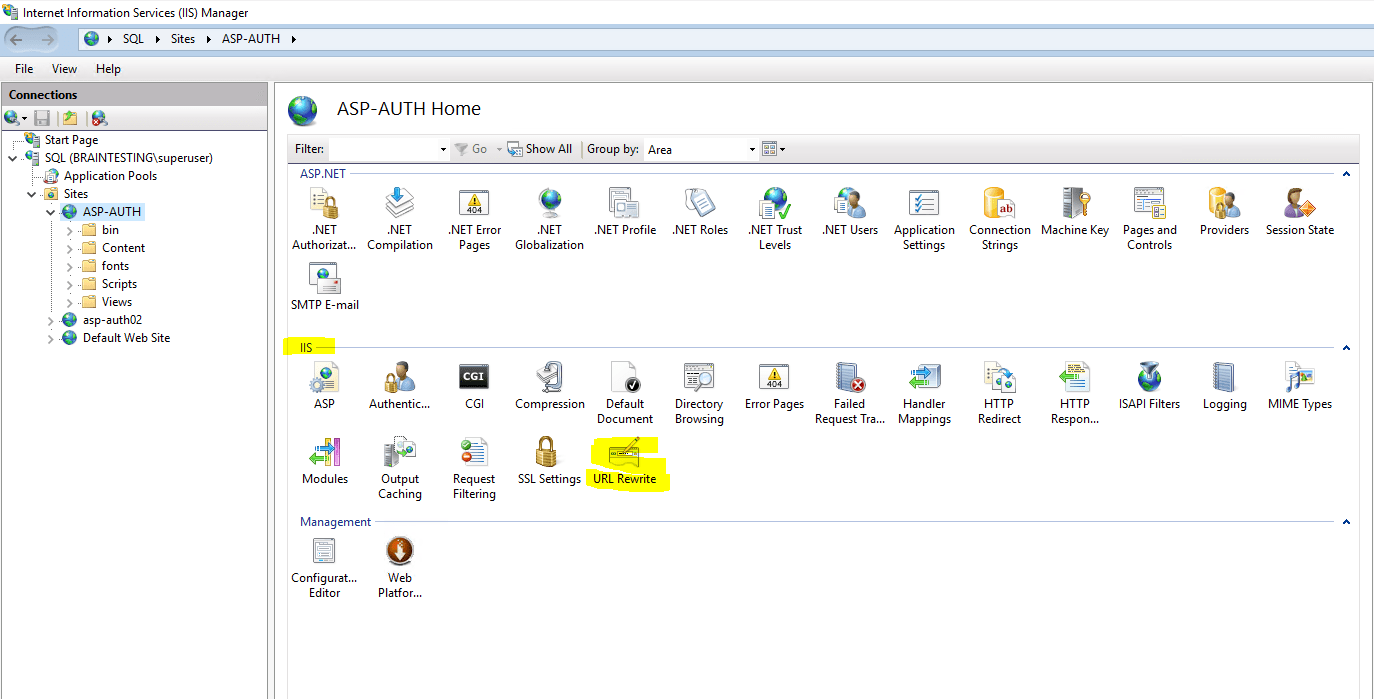This screenshot has height=699, width=1374.
Task: Open Output Caching feature
Action: point(400,468)
